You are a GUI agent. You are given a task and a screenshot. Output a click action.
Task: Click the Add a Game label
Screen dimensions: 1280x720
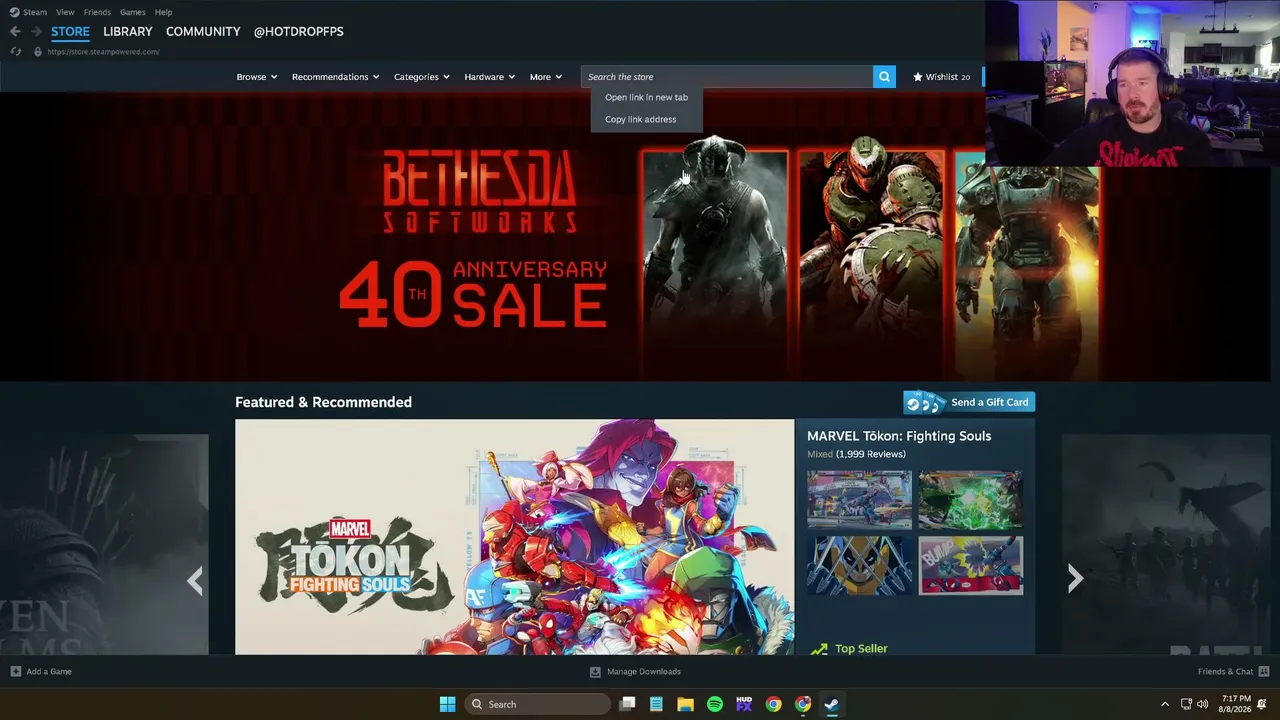pos(49,671)
